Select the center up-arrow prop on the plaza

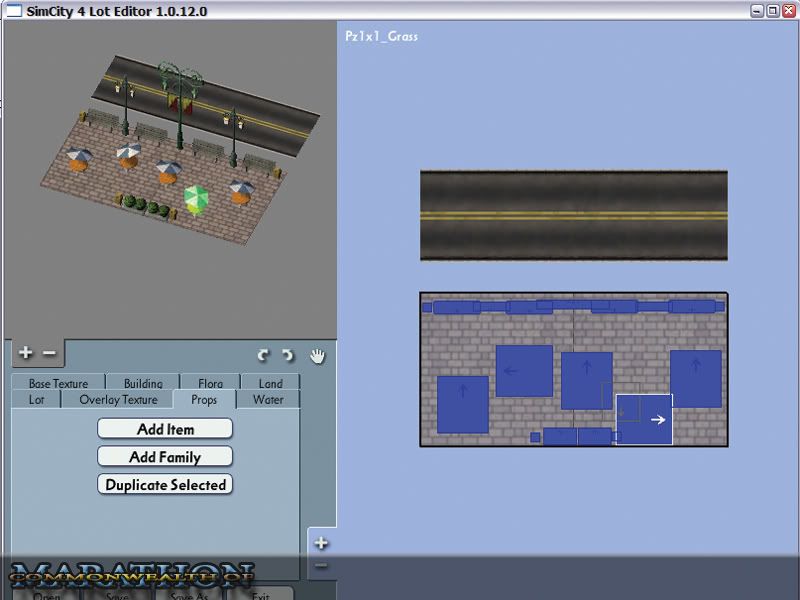[x=587, y=380]
